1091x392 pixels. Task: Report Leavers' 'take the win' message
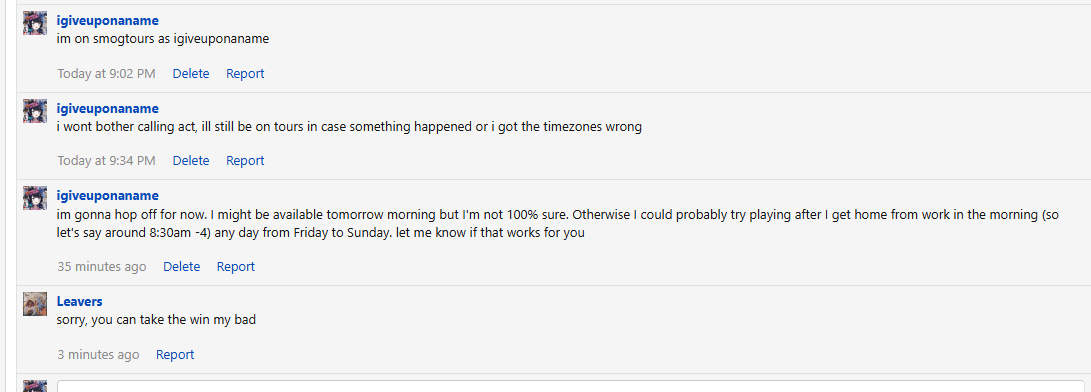point(175,354)
